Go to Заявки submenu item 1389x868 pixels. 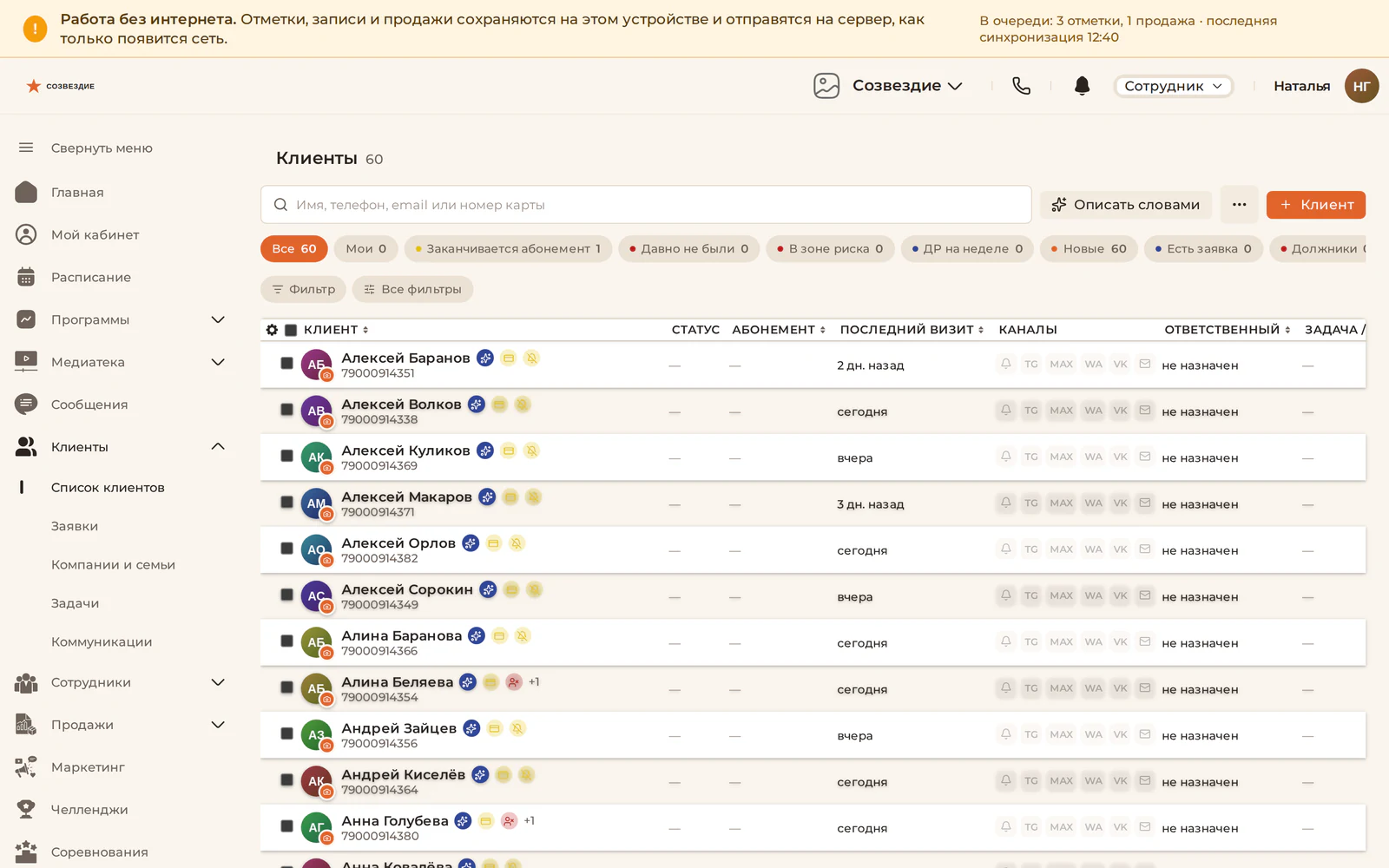point(75,526)
